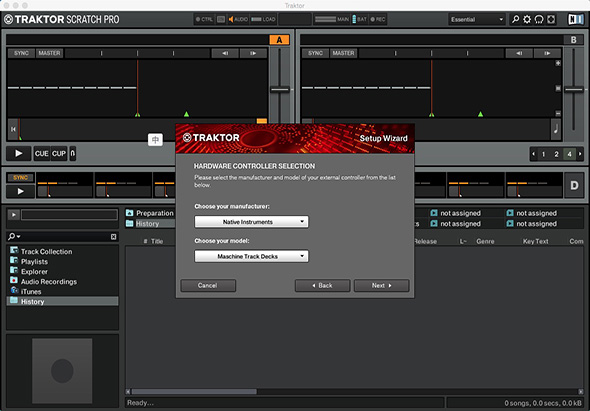Click Deck D letter badge

(574, 185)
